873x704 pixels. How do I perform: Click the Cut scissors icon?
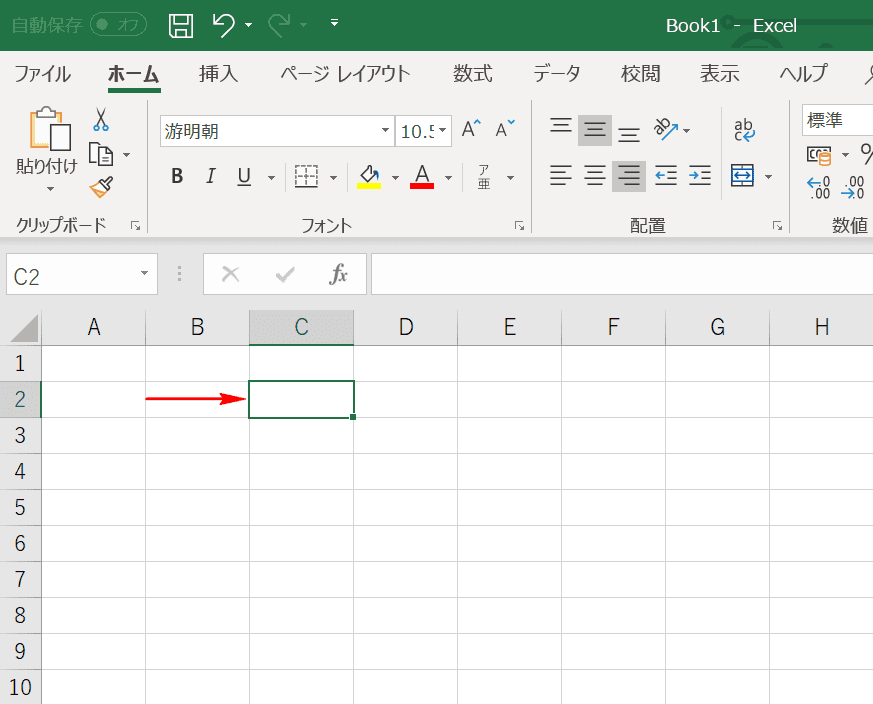101,119
